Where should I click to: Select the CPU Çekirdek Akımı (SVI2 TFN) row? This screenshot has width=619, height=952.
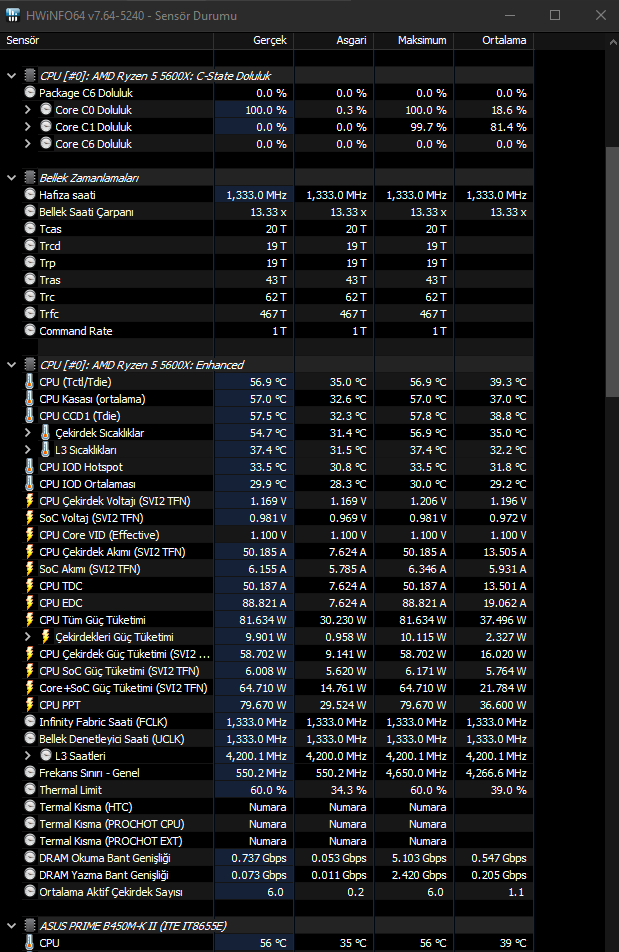point(267,551)
